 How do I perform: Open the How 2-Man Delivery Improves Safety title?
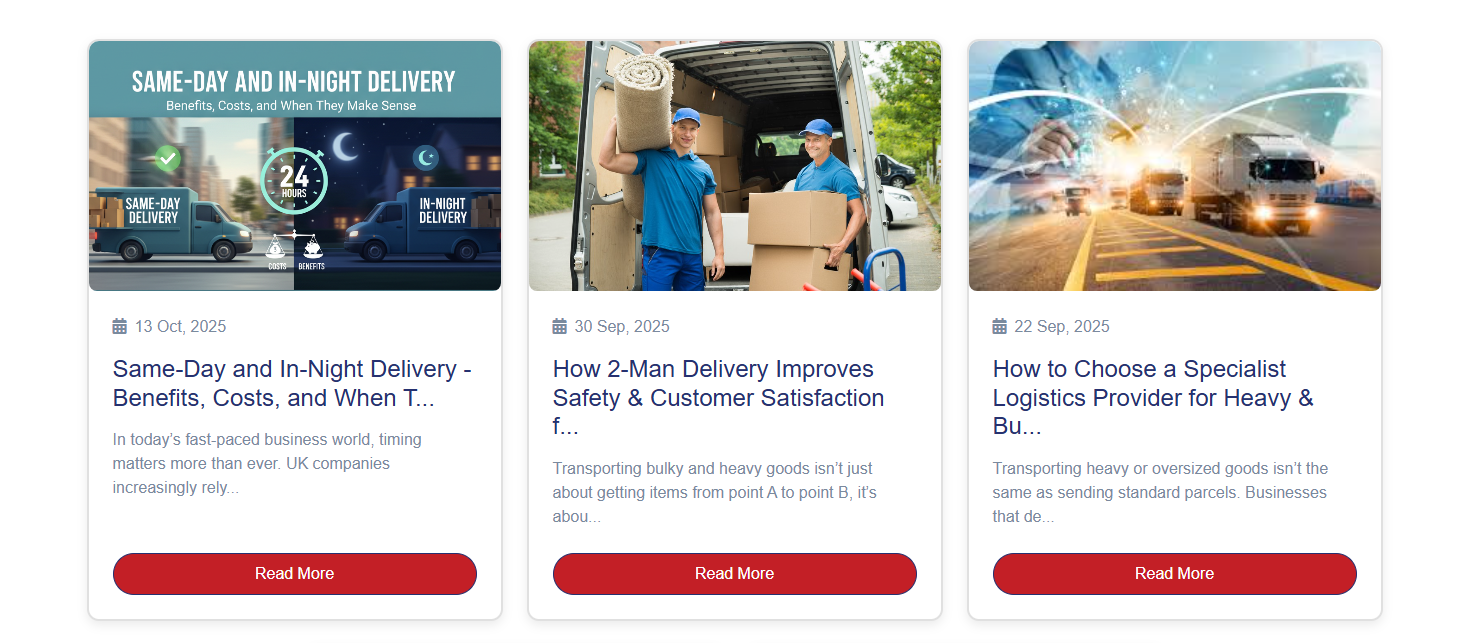(x=719, y=398)
